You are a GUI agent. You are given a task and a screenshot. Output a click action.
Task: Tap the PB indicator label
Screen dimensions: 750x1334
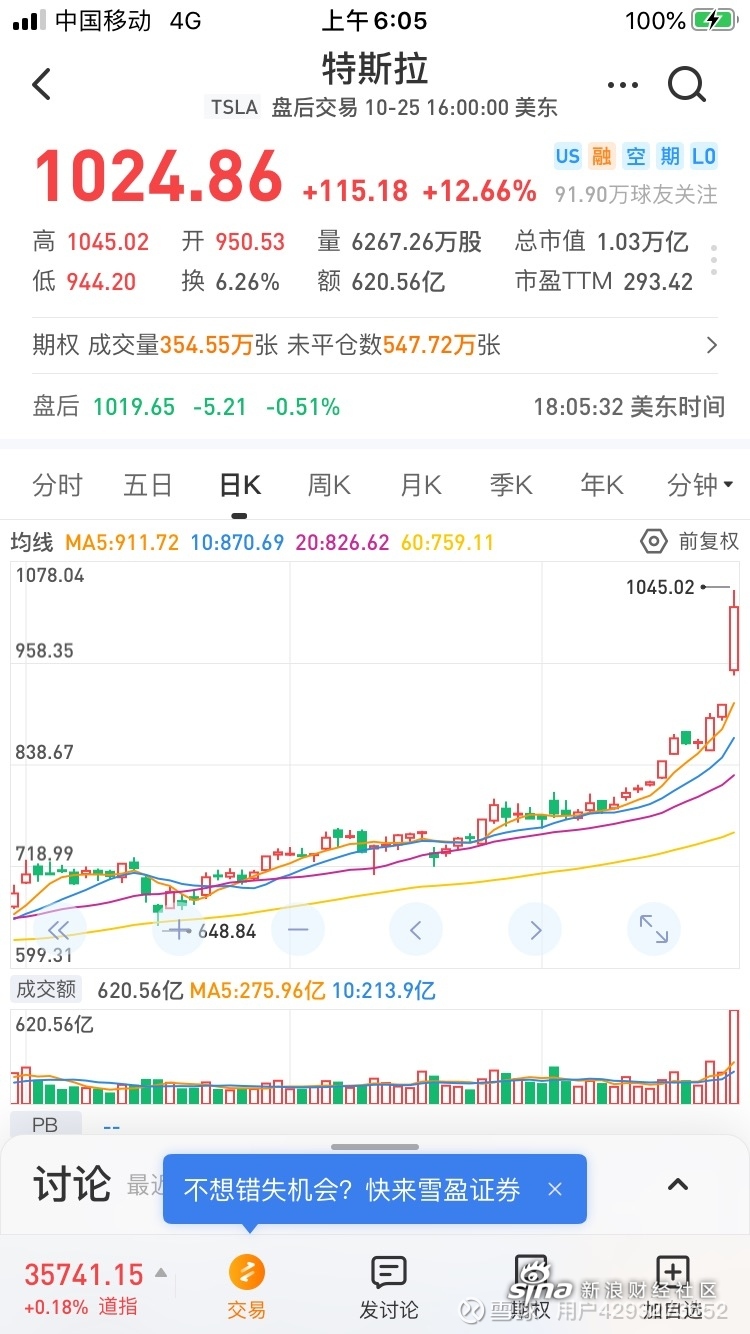45,1125
